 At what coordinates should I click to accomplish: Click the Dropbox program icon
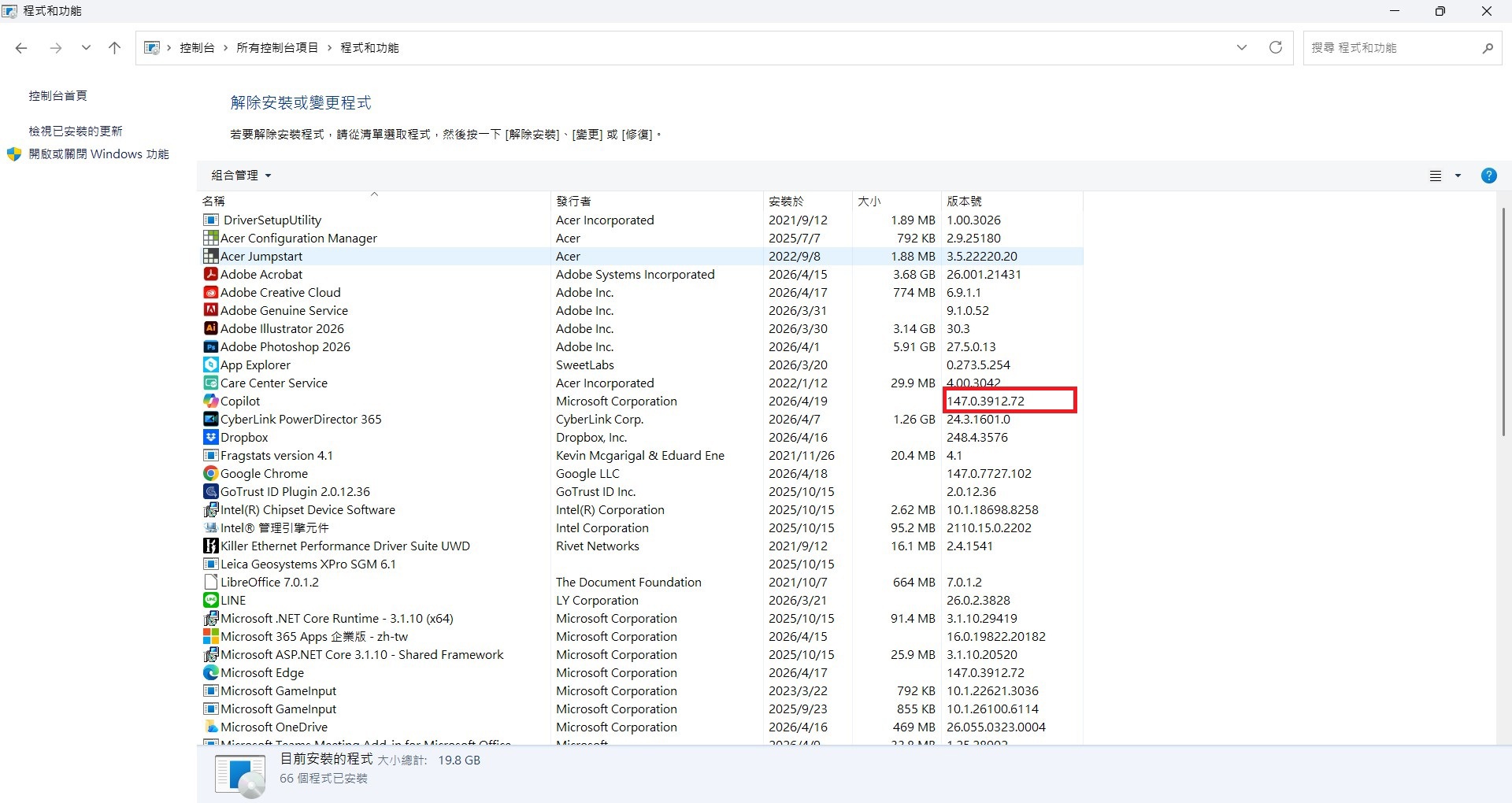point(210,437)
